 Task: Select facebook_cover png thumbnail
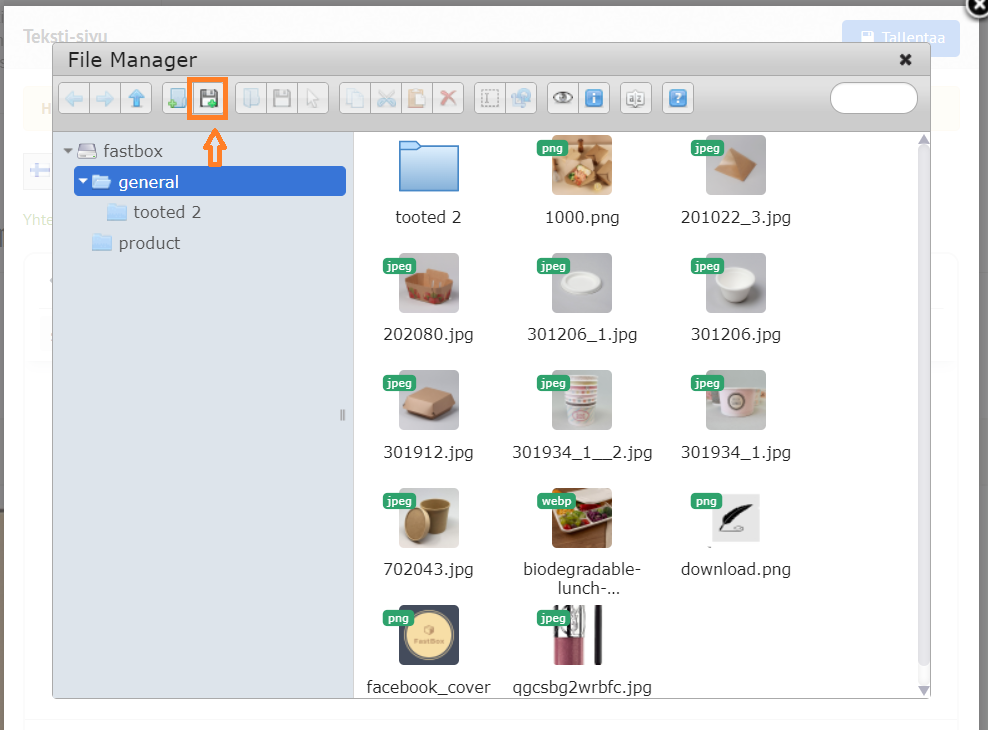pyautogui.click(x=428, y=635)
